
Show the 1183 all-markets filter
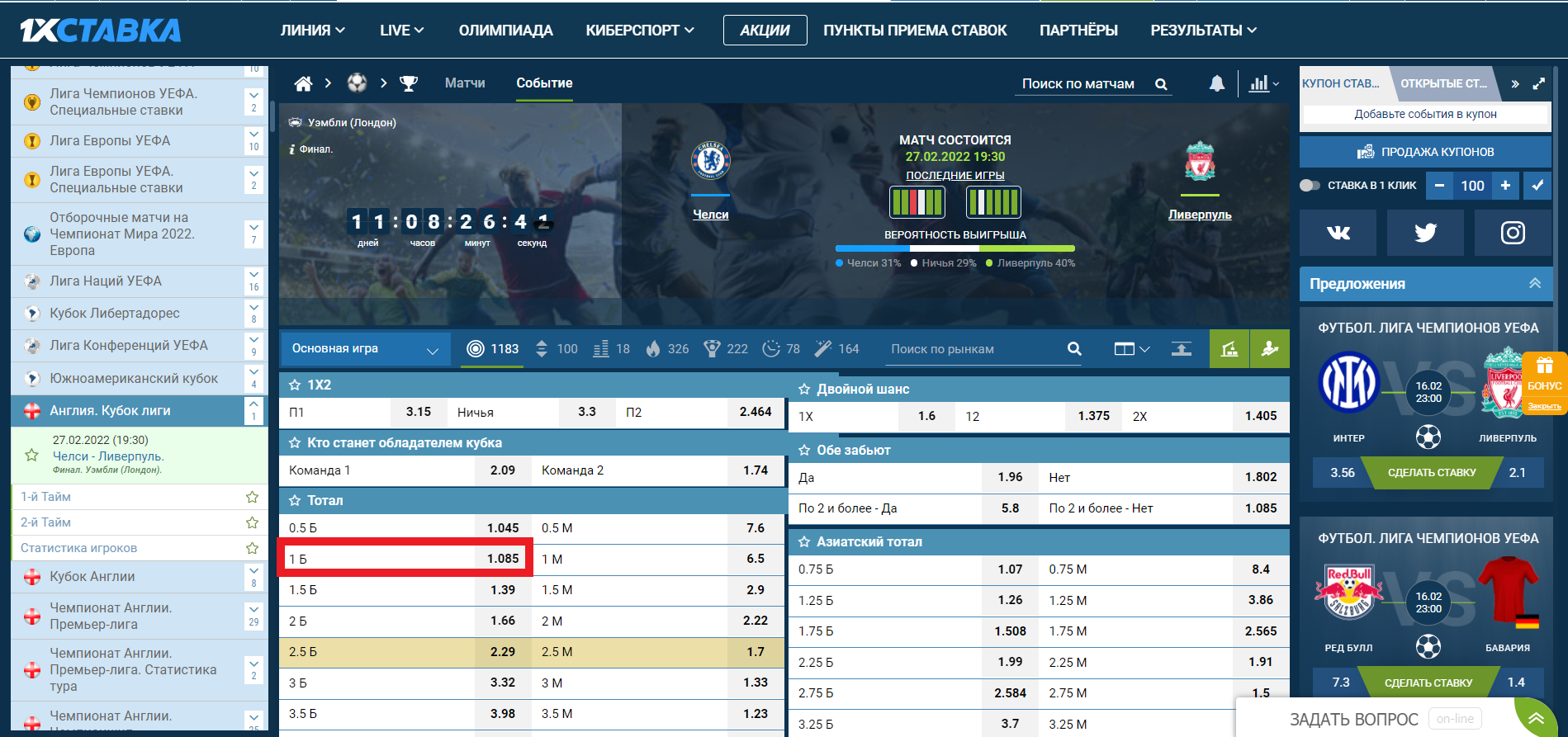click(493, 349)
